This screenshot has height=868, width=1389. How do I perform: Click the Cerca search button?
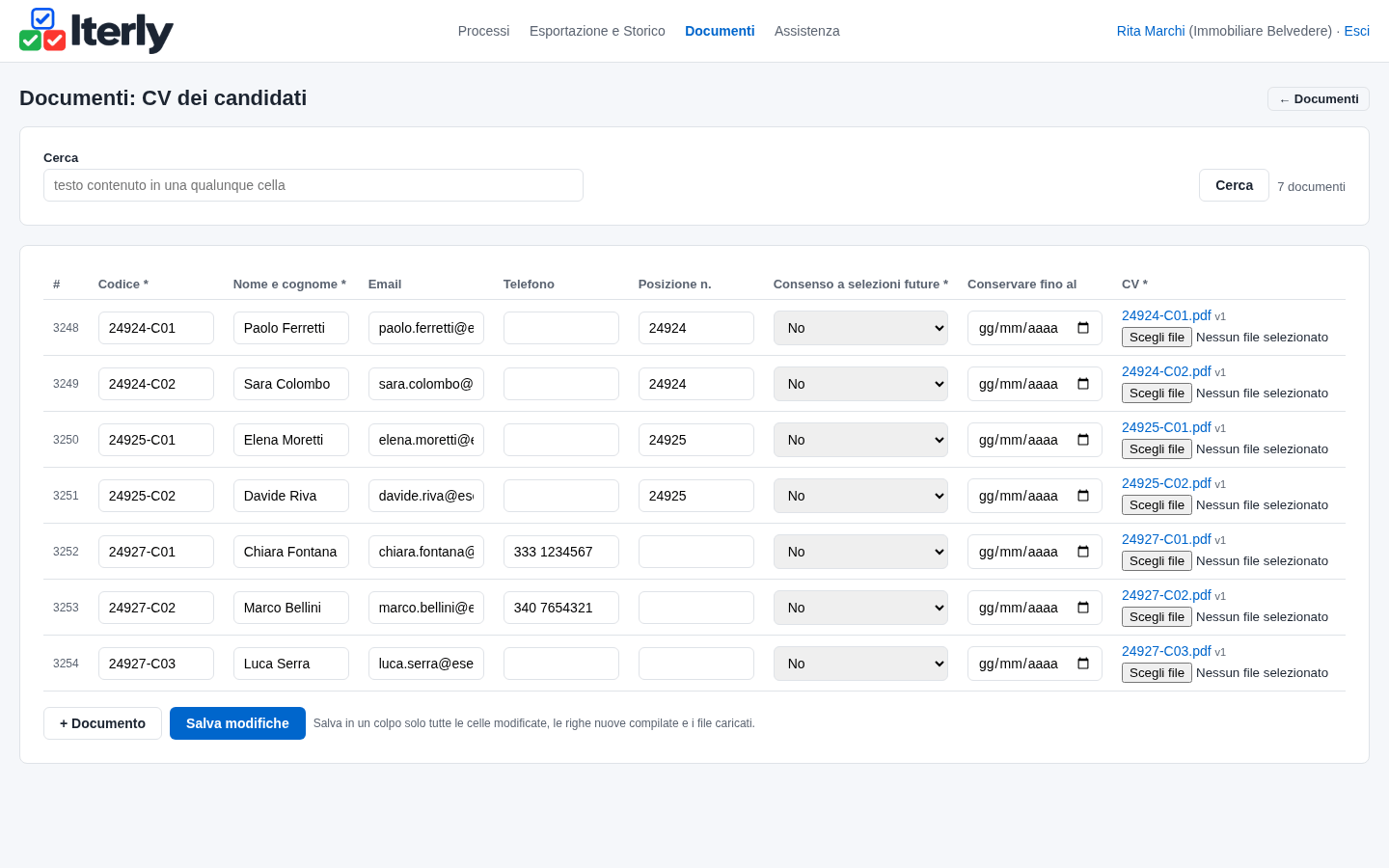[1234, 185]
